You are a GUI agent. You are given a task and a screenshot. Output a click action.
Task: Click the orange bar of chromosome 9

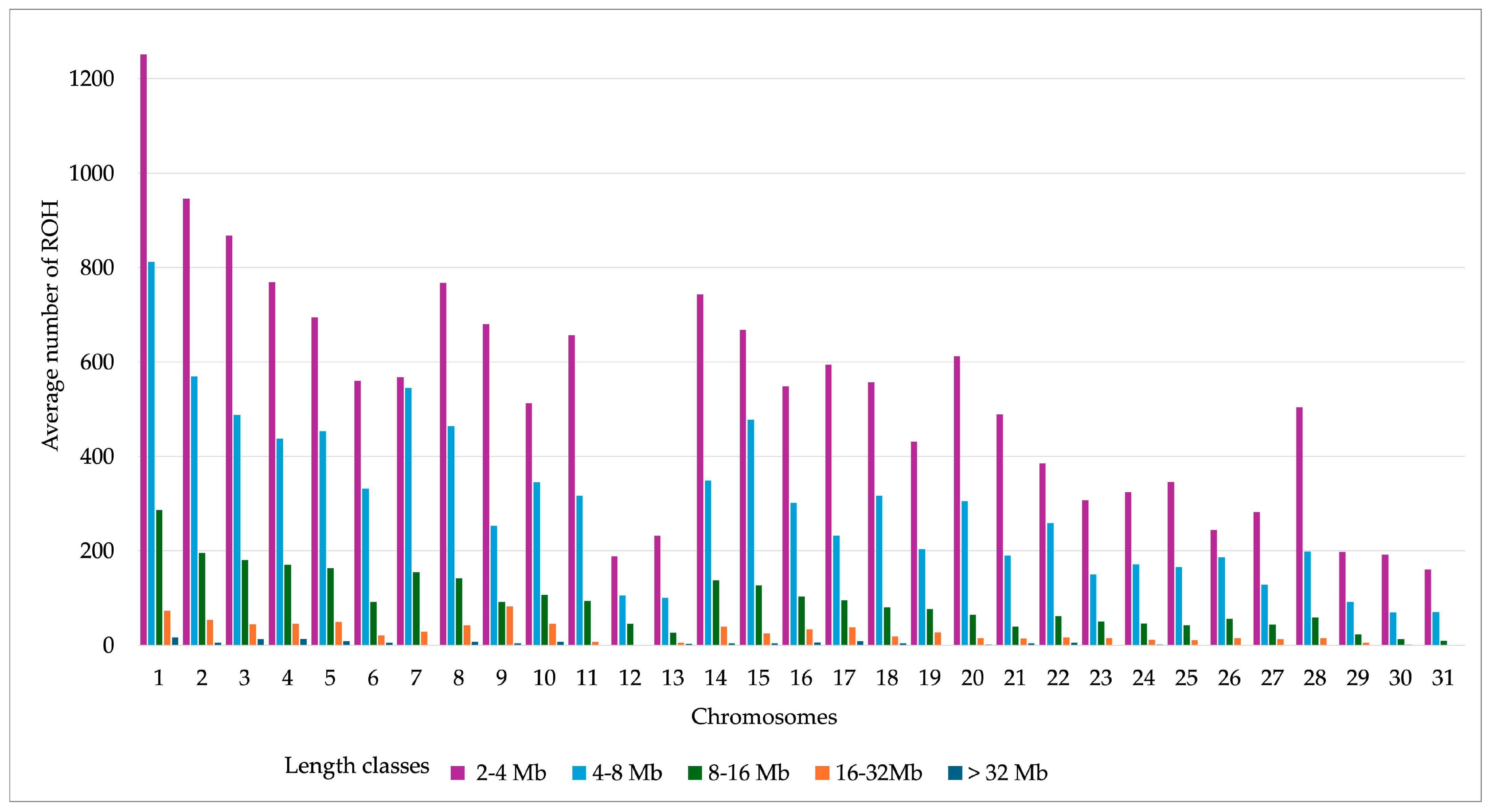(x=510, y=625)
